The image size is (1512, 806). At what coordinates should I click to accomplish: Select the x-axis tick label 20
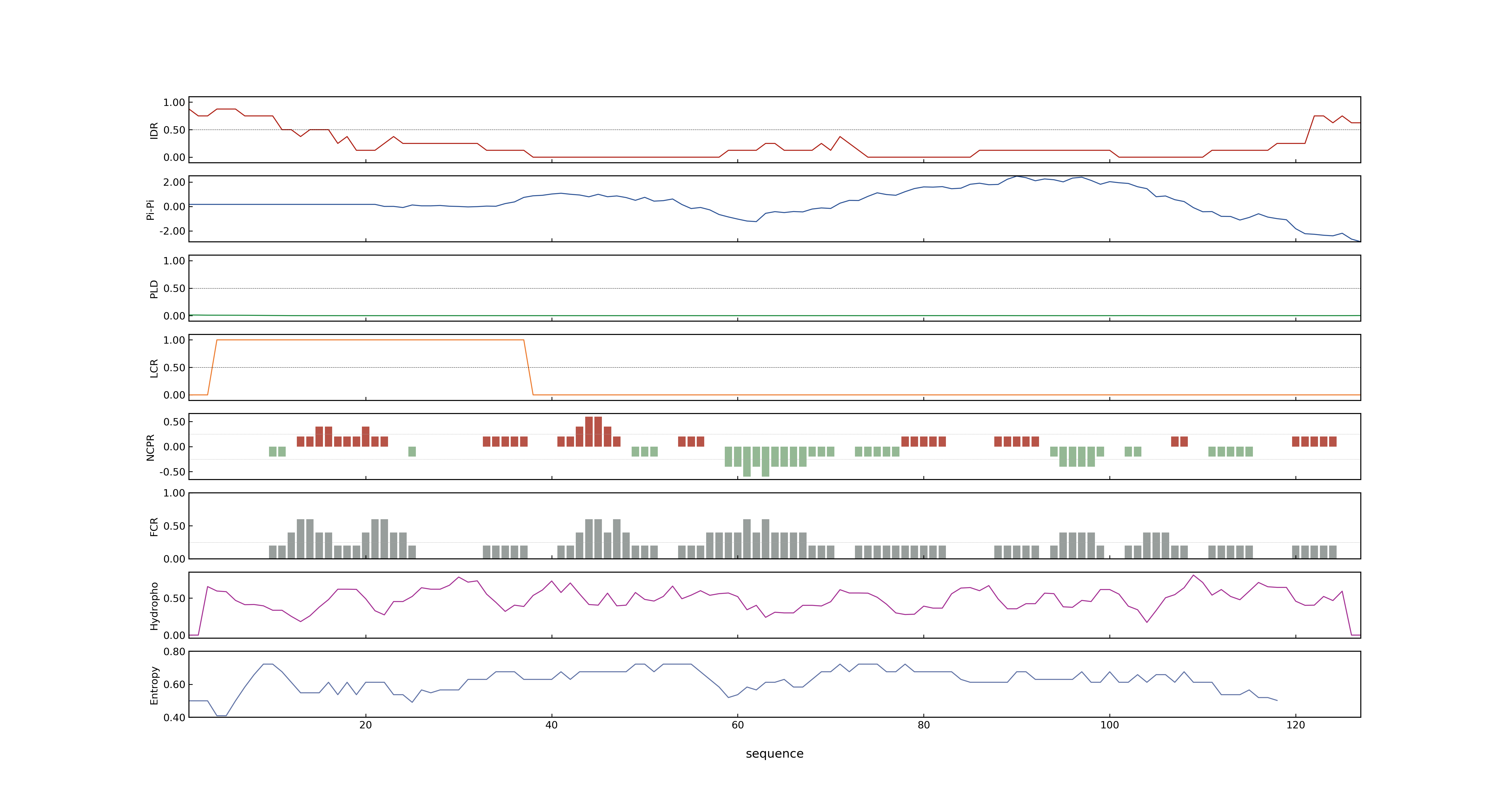[x=366, y=725]
